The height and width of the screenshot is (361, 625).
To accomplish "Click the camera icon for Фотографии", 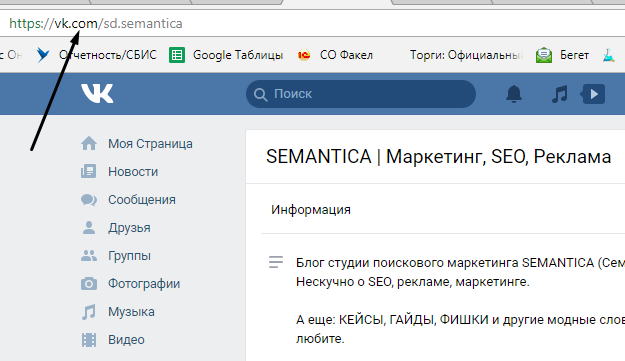I will coord(88,284).
